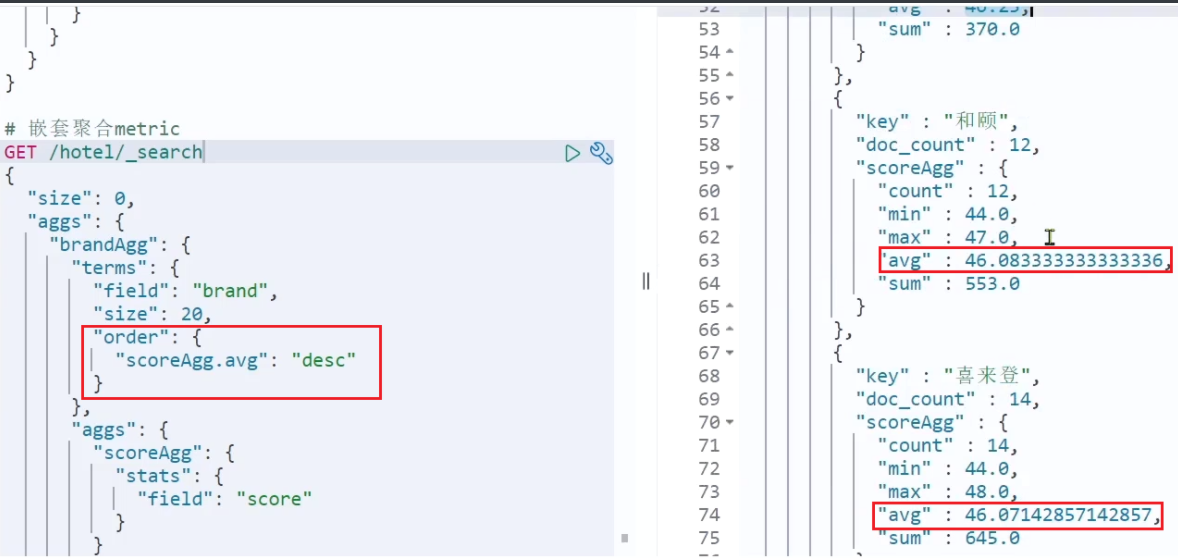Collapse the bucket starting at line 67
The image size is (1178, 558).
click(731, 353)
